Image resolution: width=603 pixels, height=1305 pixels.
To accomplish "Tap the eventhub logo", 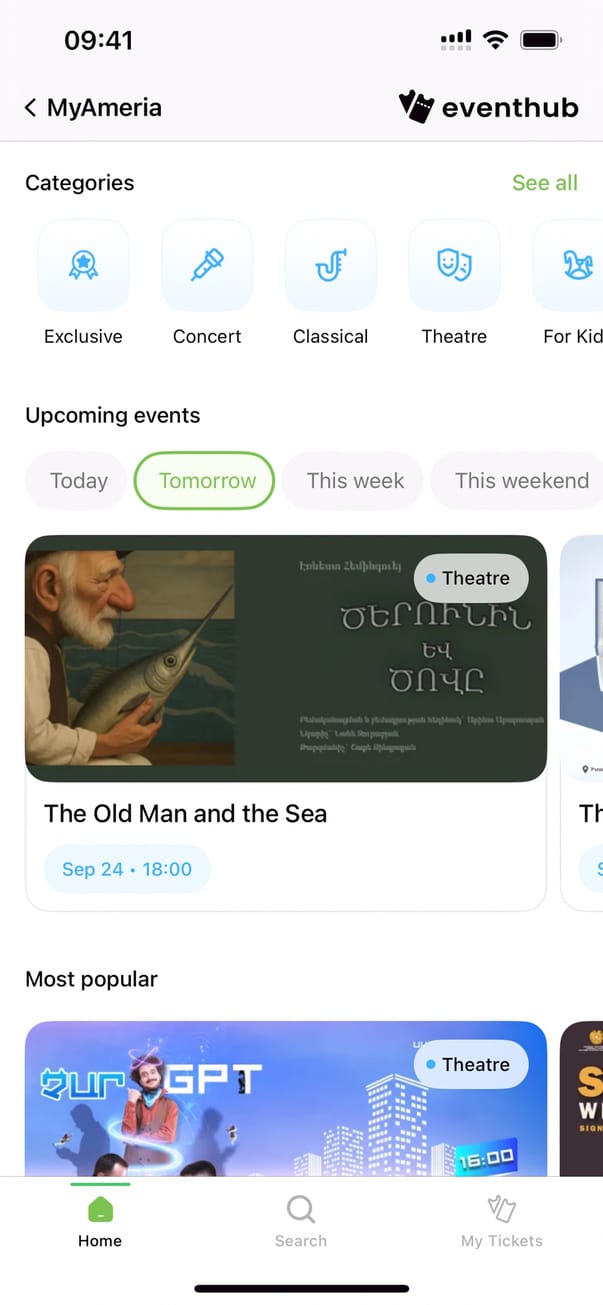I will point(489,107).
